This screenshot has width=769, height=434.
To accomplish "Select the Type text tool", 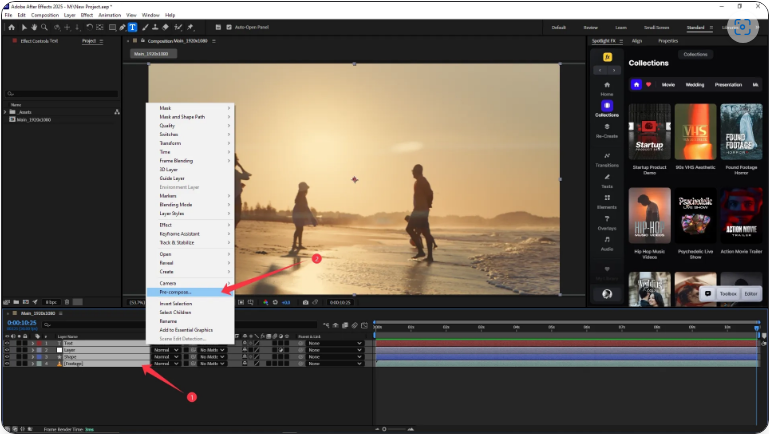I will (x=132, y=27).
